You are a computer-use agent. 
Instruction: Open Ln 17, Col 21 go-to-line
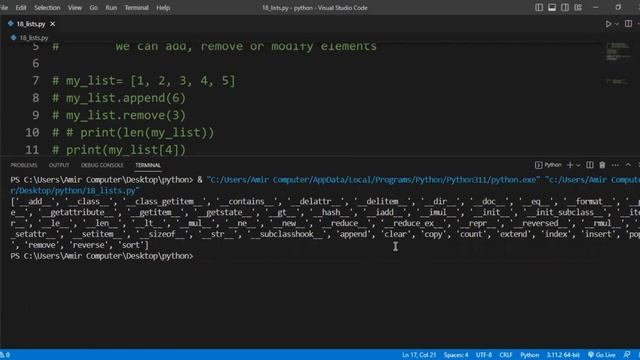click(x=419, y=355)
